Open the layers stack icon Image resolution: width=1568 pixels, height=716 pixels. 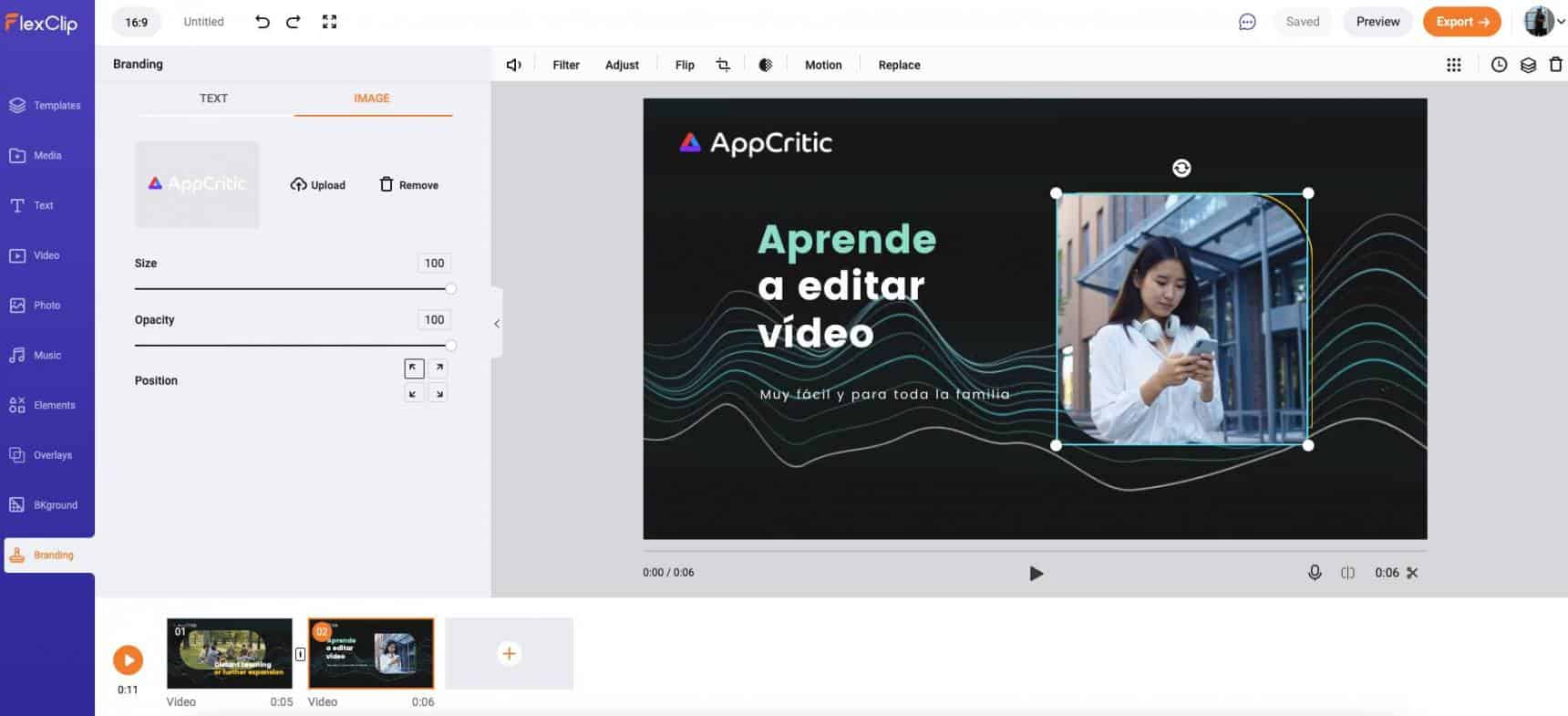1528,65
